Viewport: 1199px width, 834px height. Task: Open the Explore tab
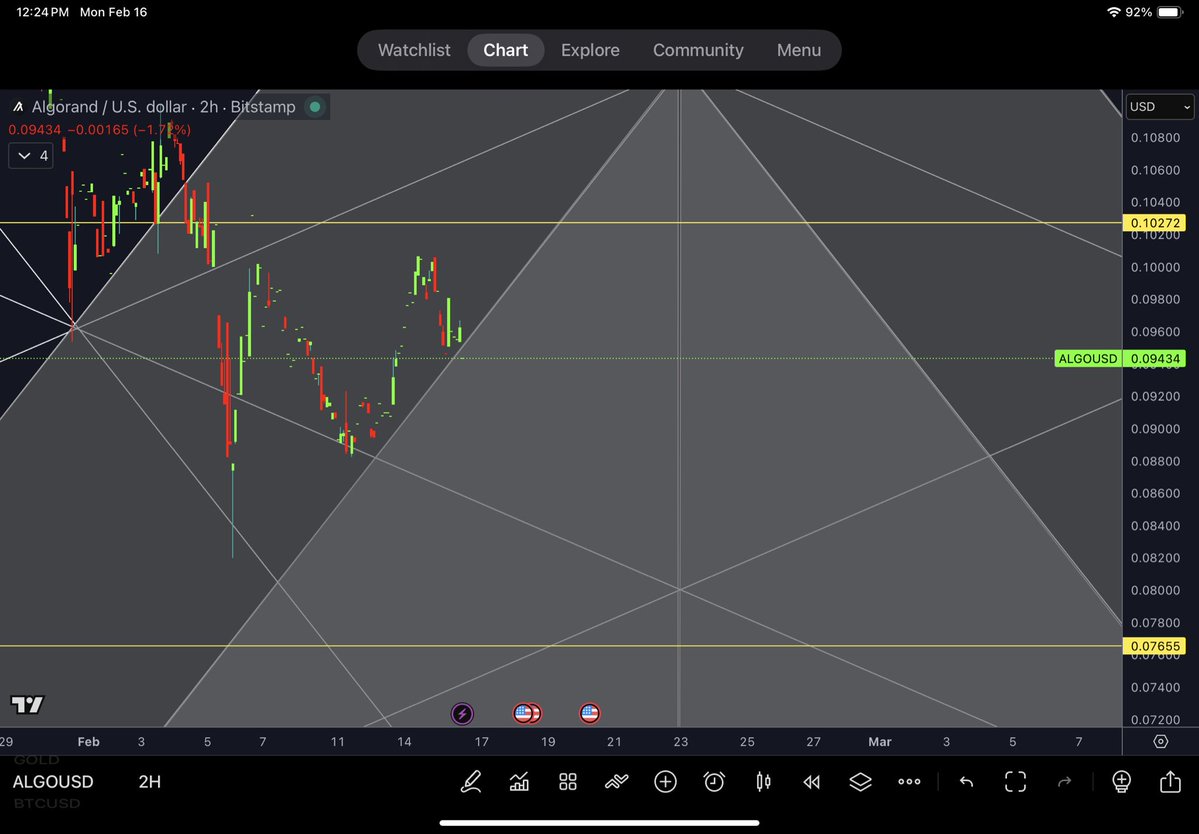click(590, 50)
